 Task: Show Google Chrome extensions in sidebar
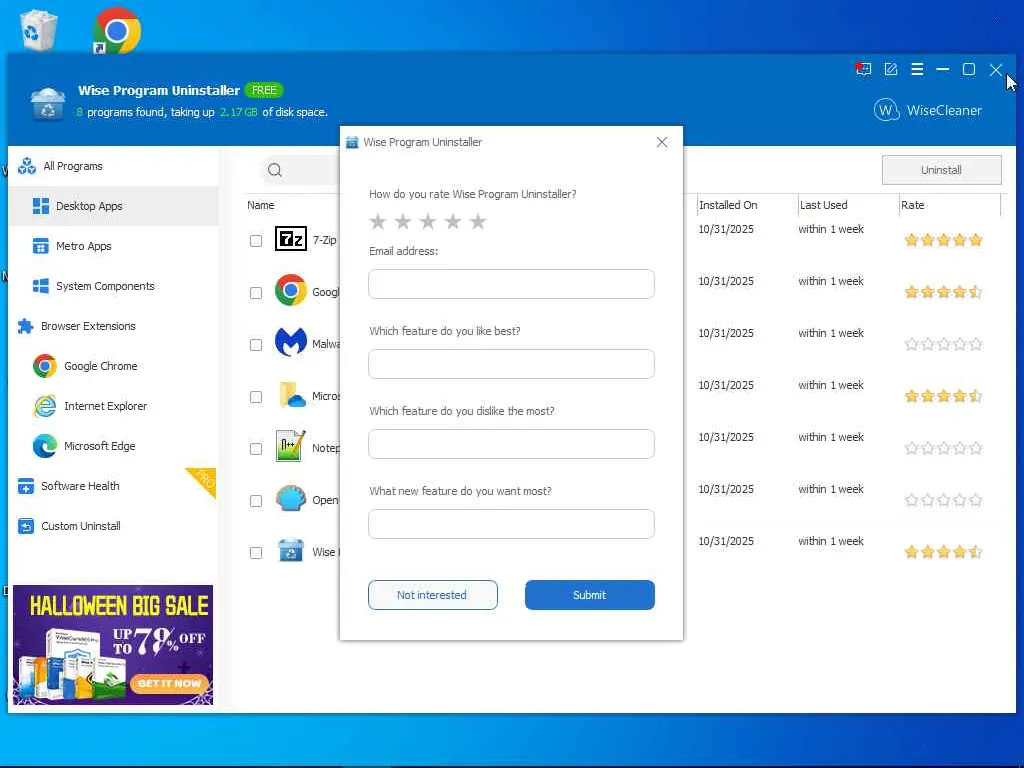[x=114, y=366]
